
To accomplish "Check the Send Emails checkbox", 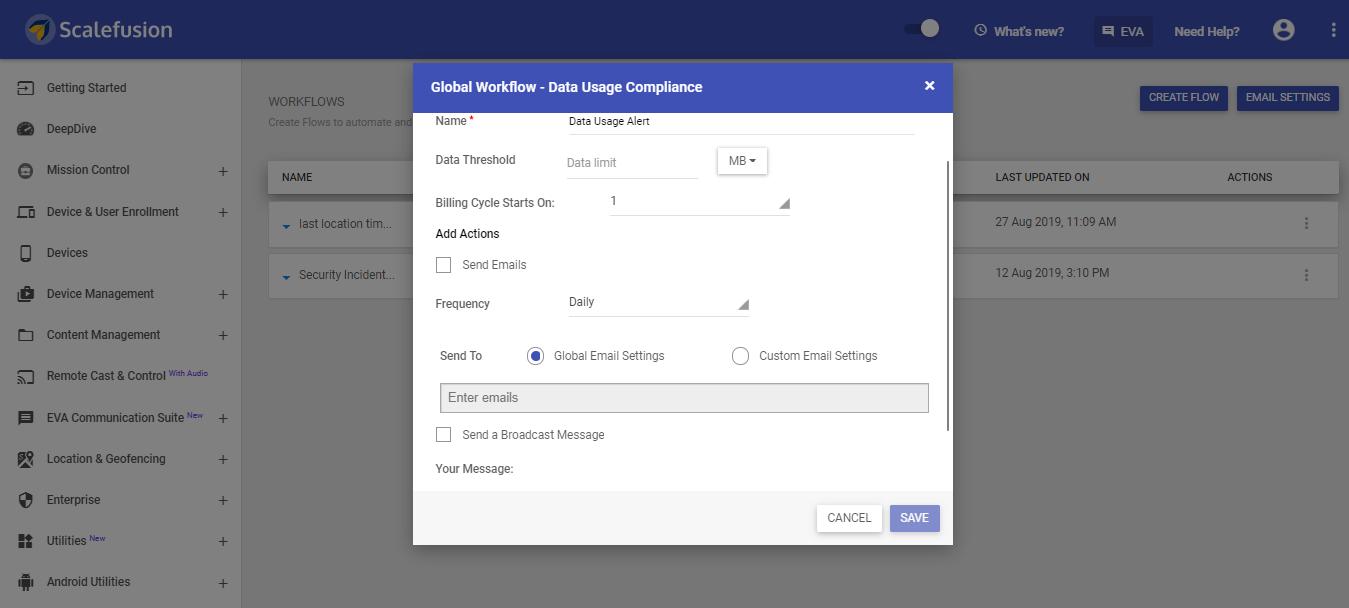I will pos(443,265).
